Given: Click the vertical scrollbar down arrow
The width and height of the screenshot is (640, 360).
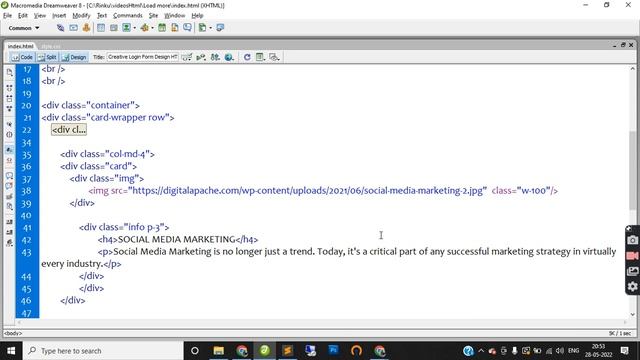Looking at the screenshot, I should tap(633, 314).
